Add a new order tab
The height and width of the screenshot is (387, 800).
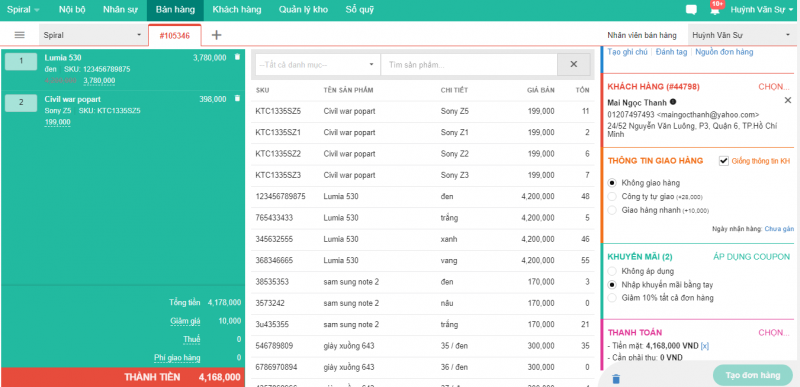(216, 35)
